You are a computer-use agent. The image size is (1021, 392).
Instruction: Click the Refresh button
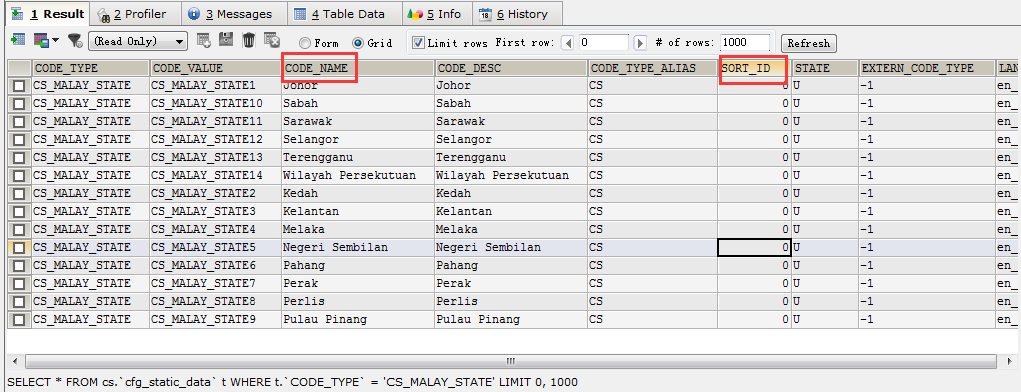tap(808, 43)
